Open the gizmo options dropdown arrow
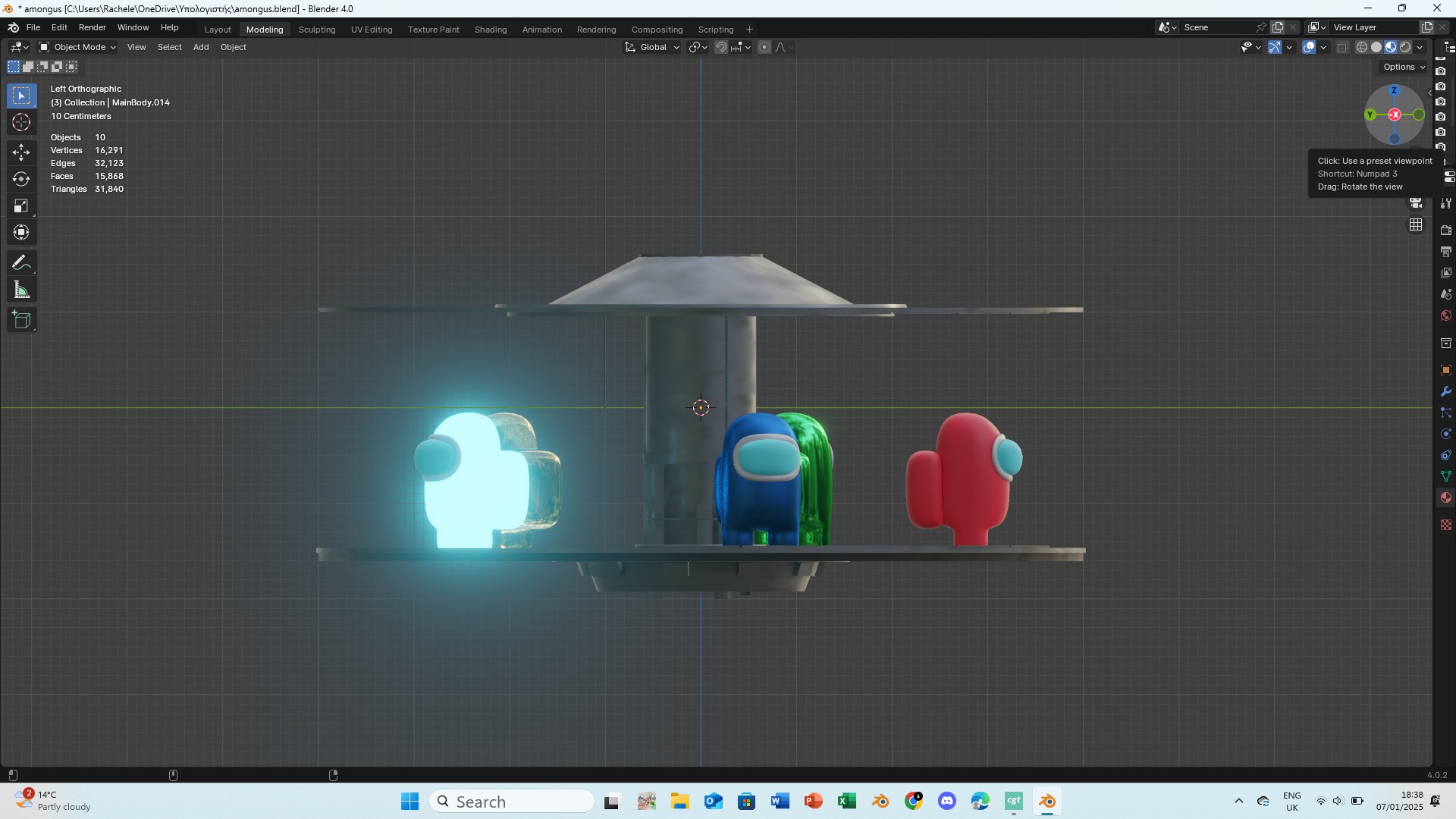Screen dimensions: 1456x819 coord(1289,47)
